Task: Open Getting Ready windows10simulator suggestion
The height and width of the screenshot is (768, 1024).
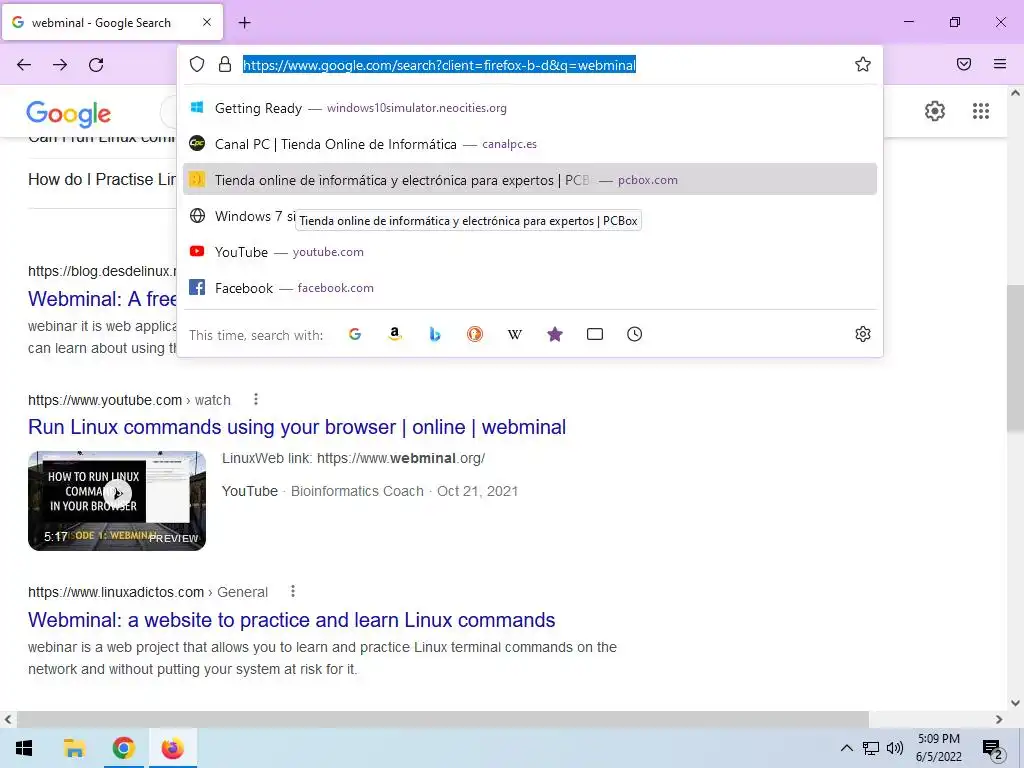Action: click(530, 108)
